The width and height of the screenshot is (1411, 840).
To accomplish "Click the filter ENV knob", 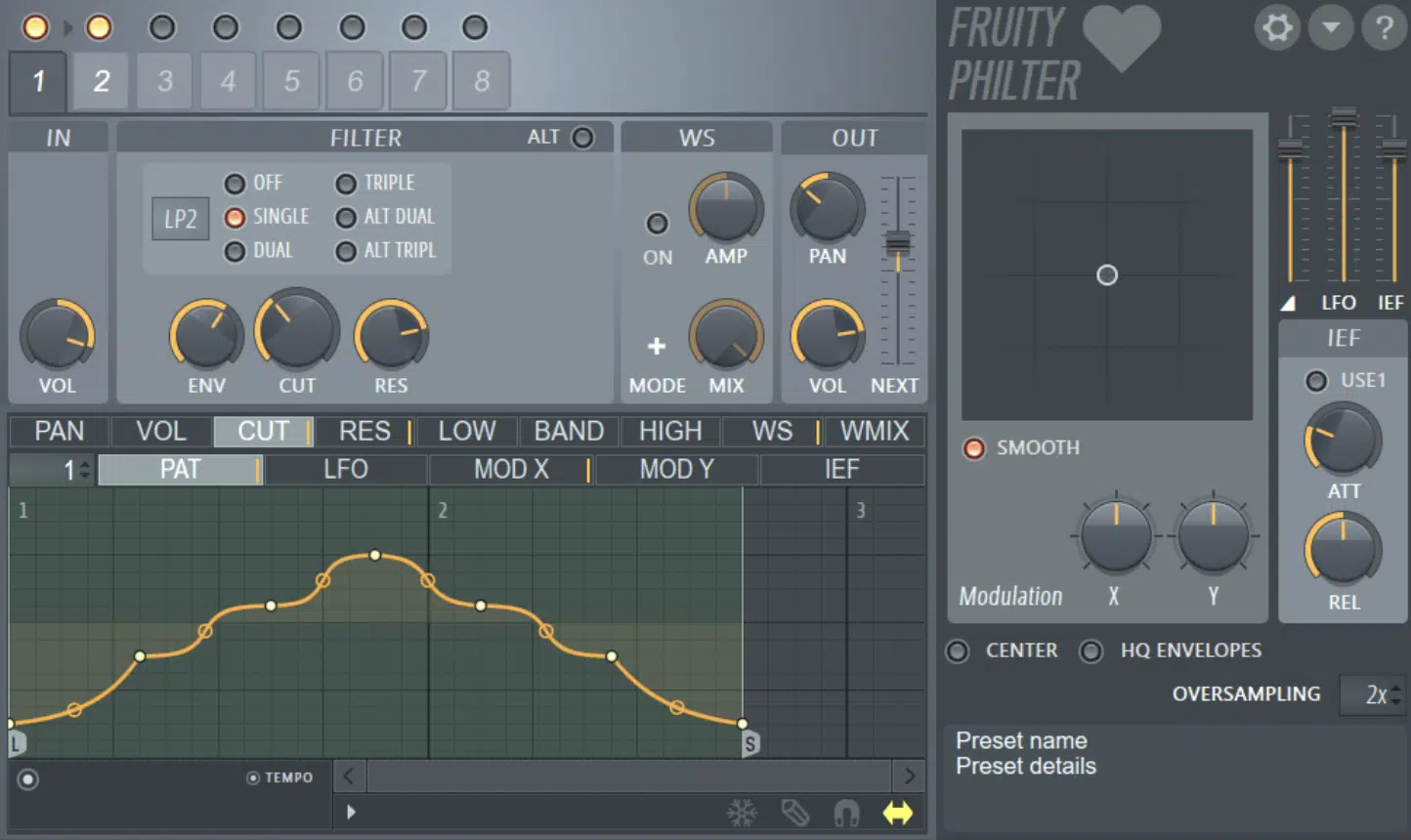I will 206,335.
